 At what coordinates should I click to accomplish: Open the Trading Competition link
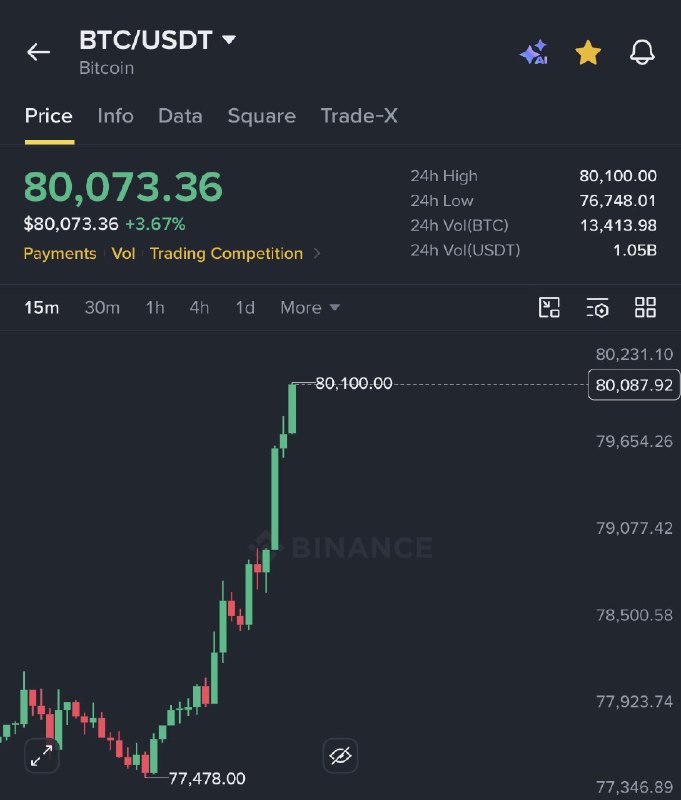(x=226, y=254)
